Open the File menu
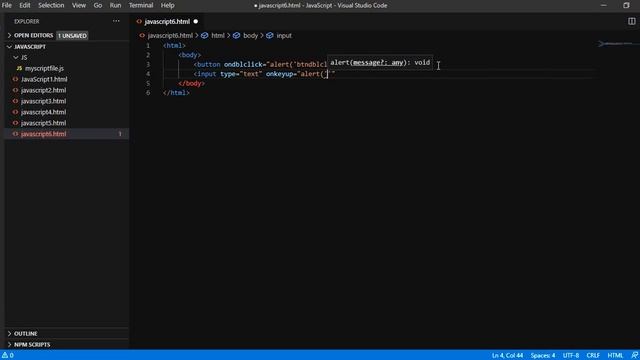The height and width of the screenshot is (360, 640). [x=7, y=5]
